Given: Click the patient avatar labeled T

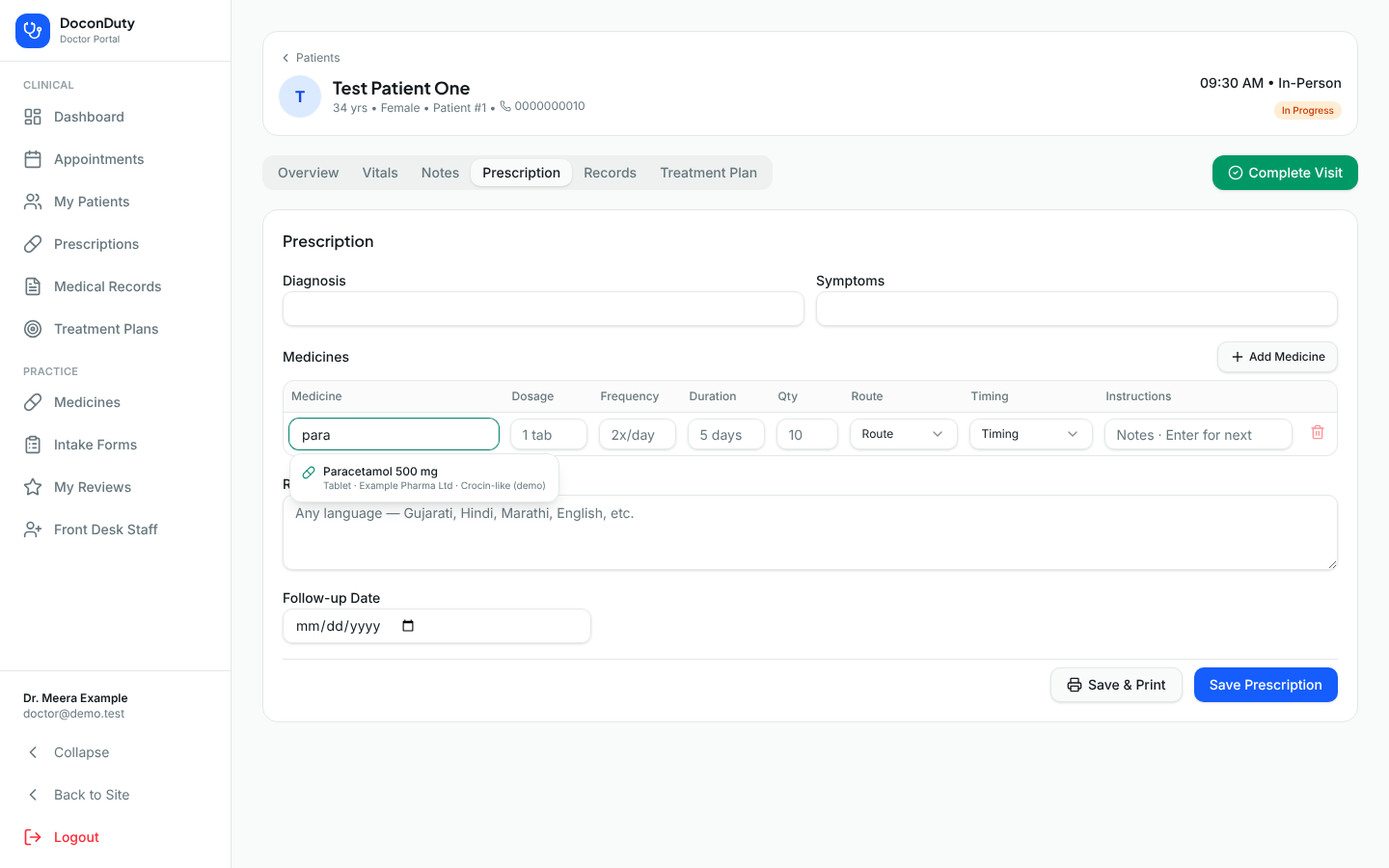Looking at the screenshot, I should (x=300, y=96).
